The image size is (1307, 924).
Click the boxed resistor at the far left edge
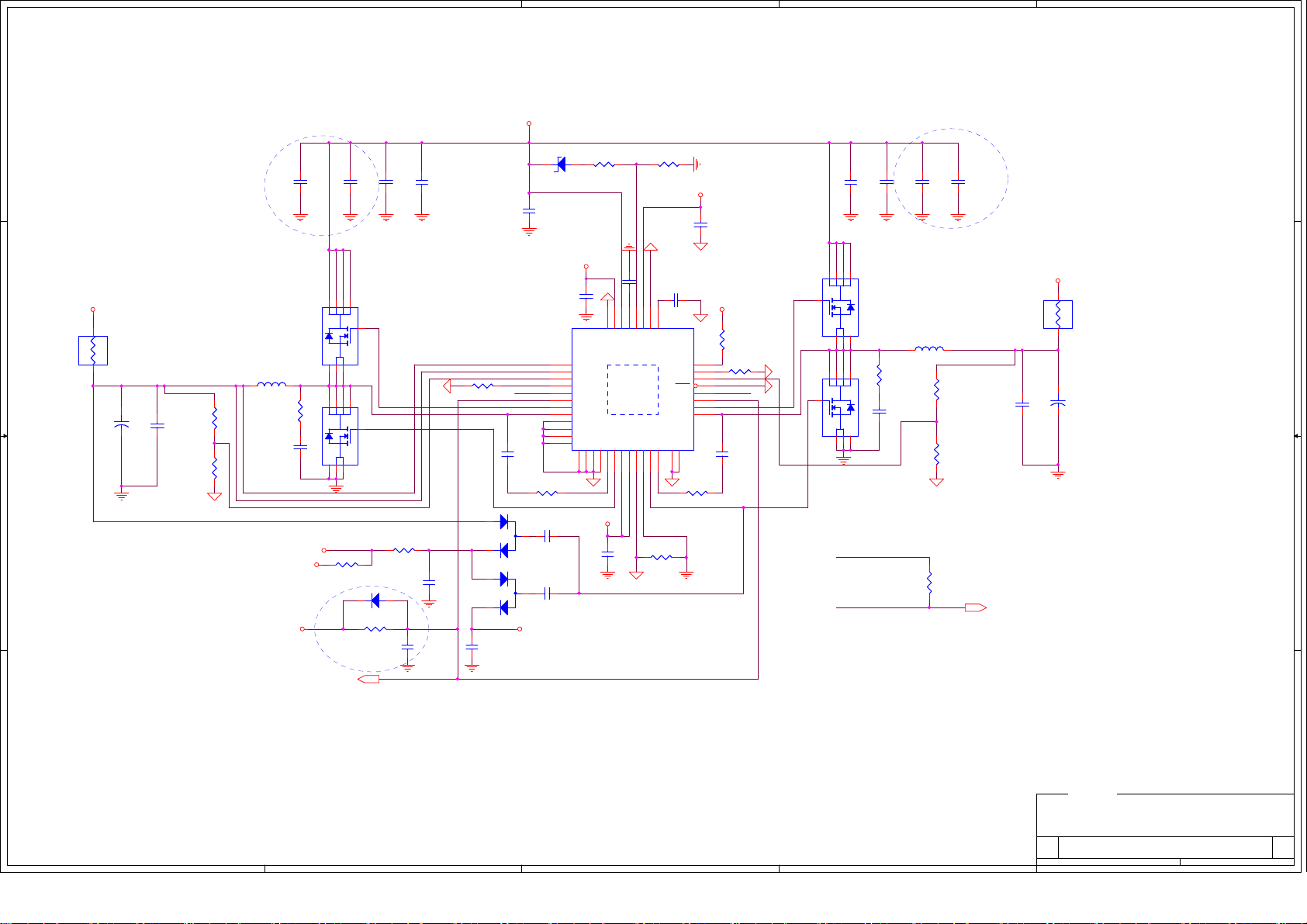(93, 350)
